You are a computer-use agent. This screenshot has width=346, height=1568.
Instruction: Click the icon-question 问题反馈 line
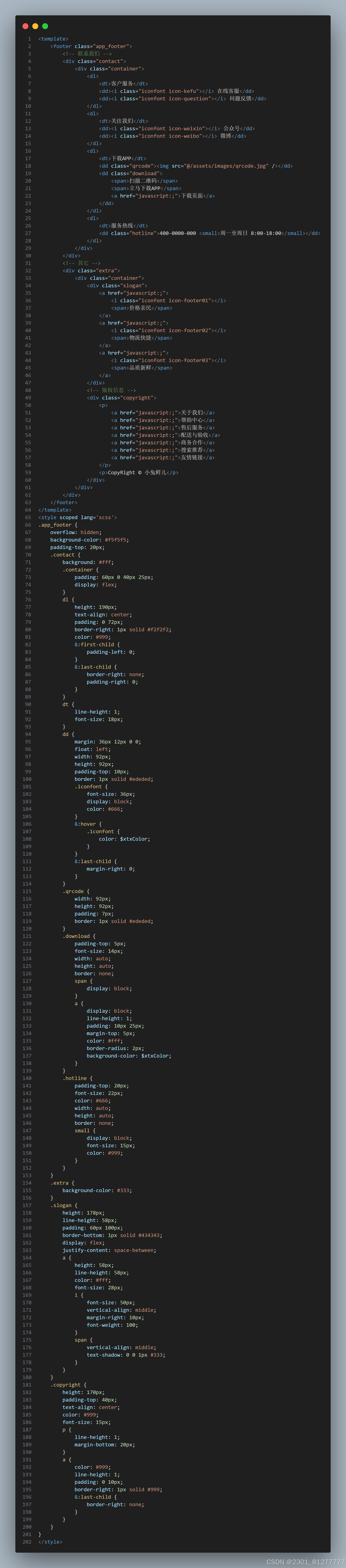tap(183, 99)
